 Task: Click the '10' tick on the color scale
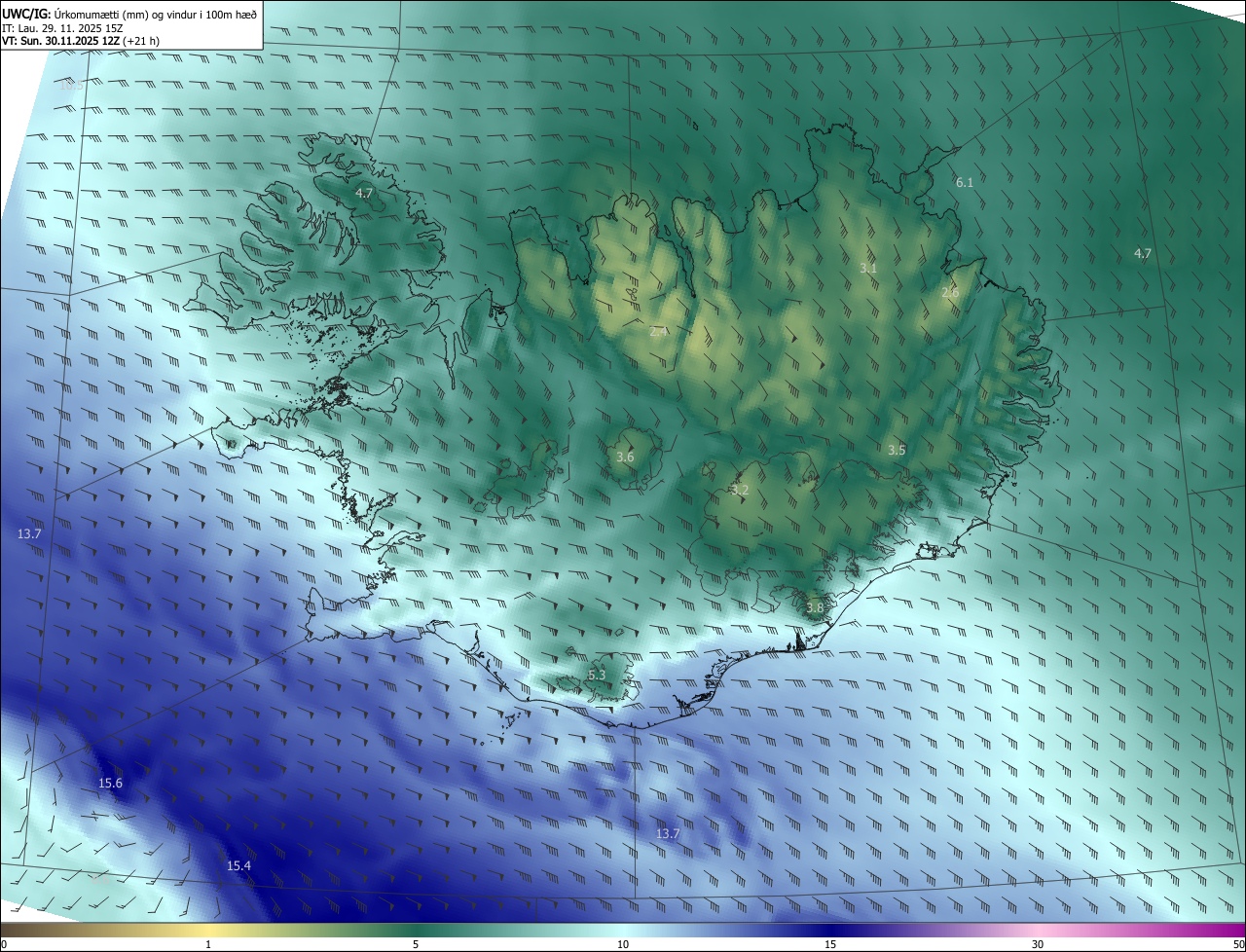[x=623, y=944]
